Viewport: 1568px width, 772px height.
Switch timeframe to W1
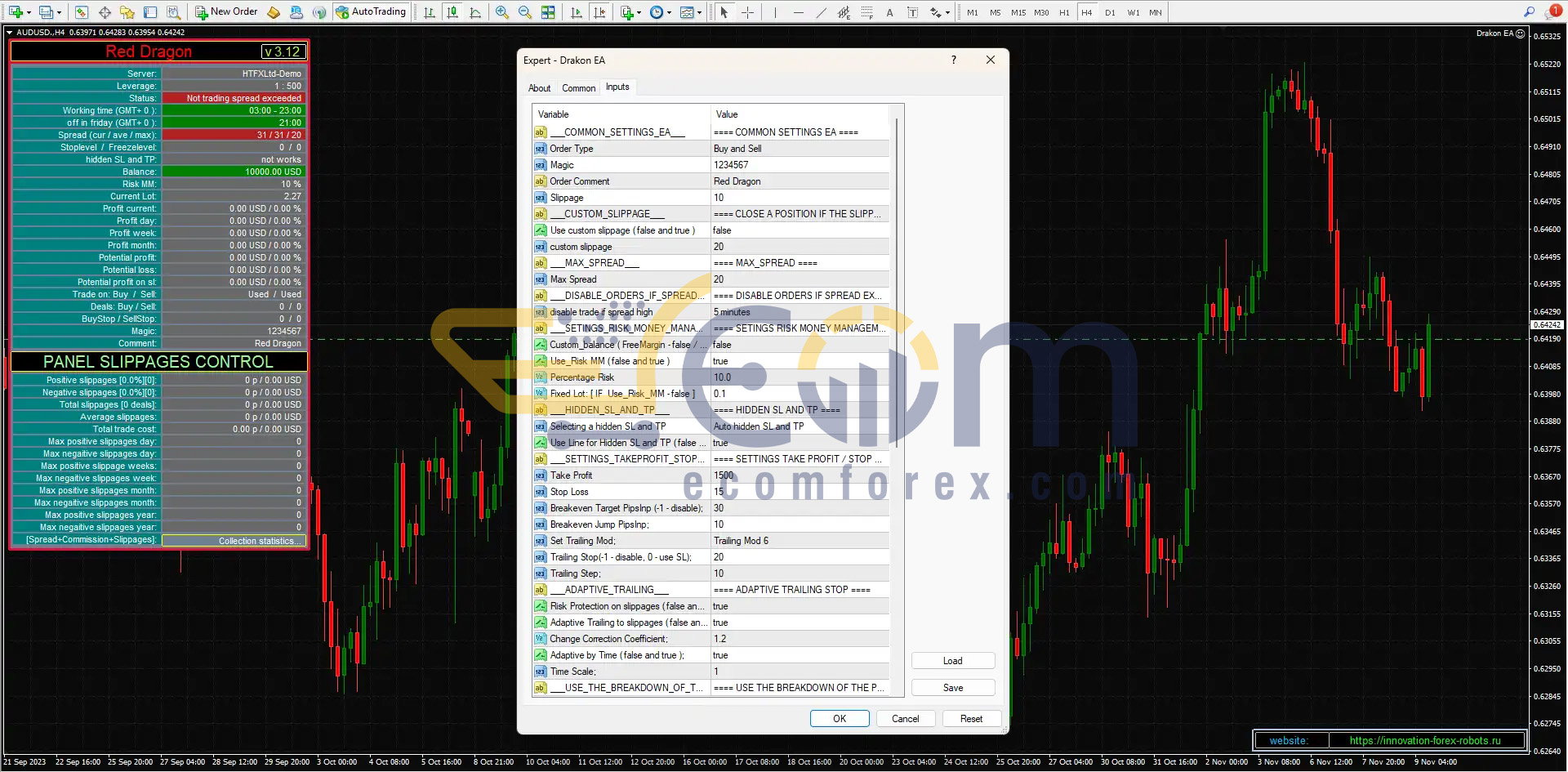coord(1134,12)
